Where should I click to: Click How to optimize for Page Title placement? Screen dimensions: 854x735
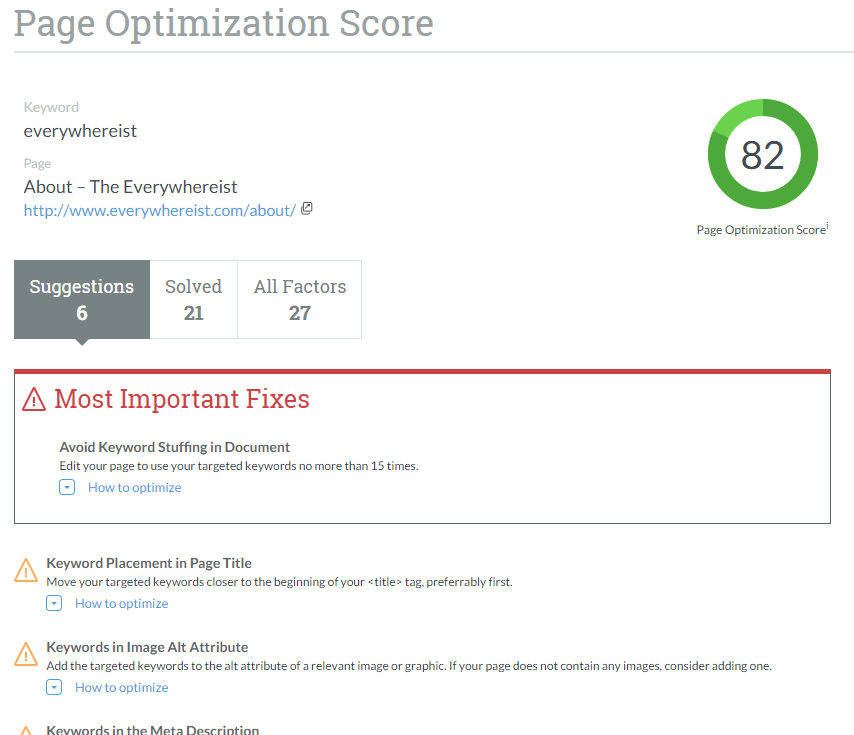coord(121,603)
